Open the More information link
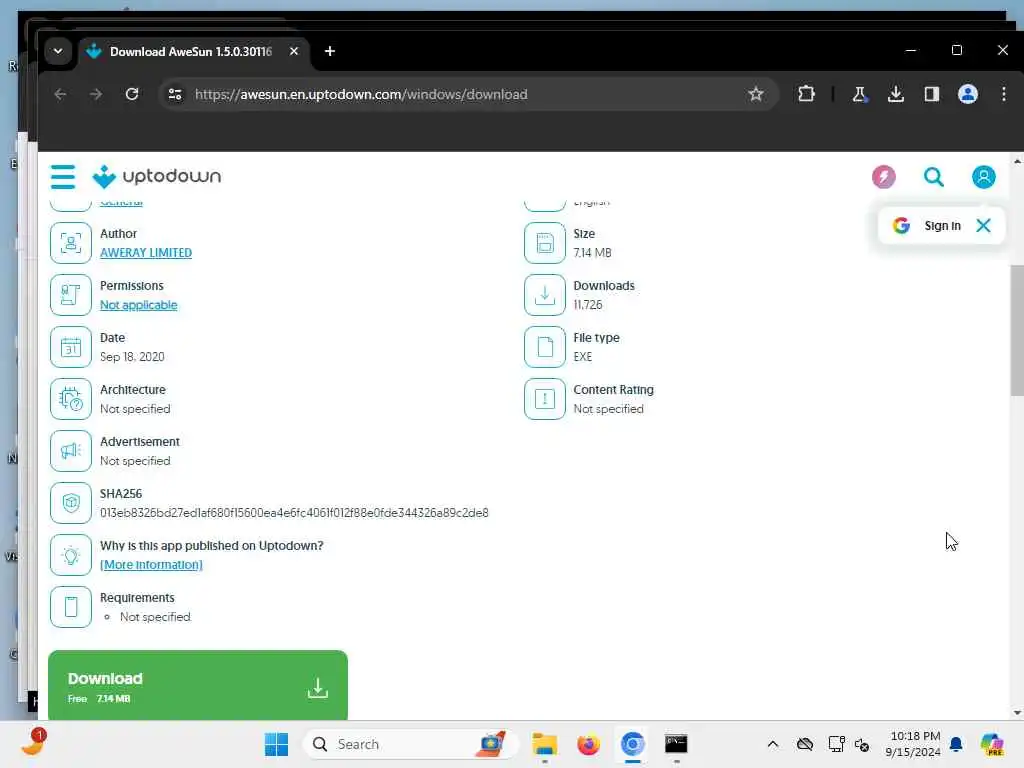This screenshot has width=1024, height=768. click(151, 565)
